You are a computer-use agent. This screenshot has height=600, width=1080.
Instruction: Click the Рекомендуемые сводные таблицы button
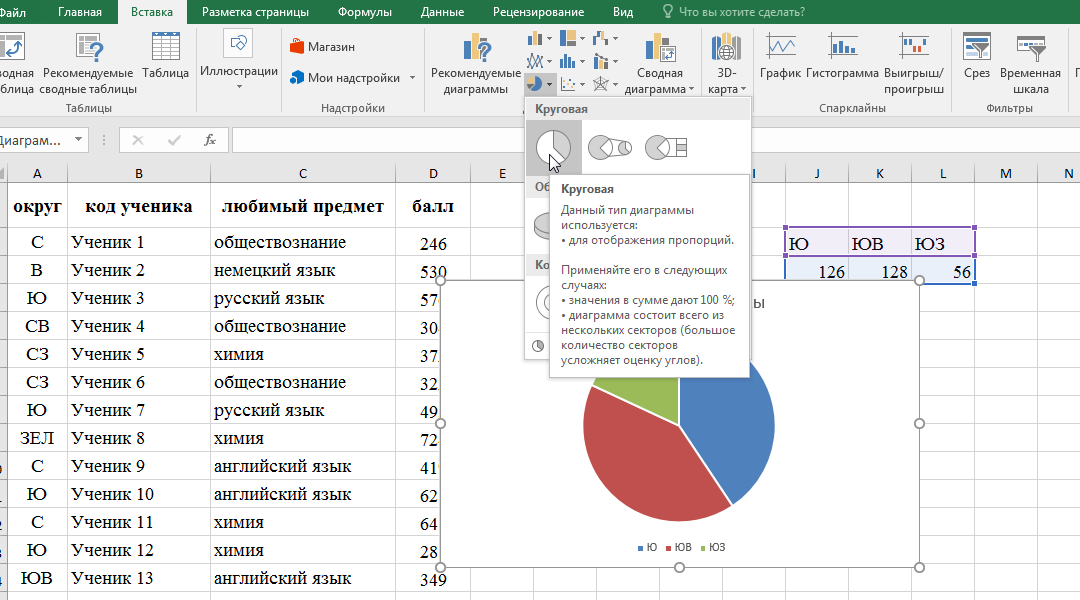point(88,63)
